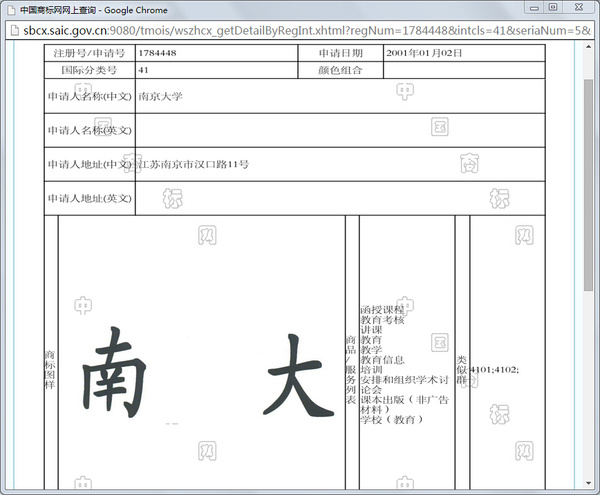Image resolution: width=600 pixels, height=495 pixels.
Task: Click the 国际分类号 value 41
Action: pos(143,70)
